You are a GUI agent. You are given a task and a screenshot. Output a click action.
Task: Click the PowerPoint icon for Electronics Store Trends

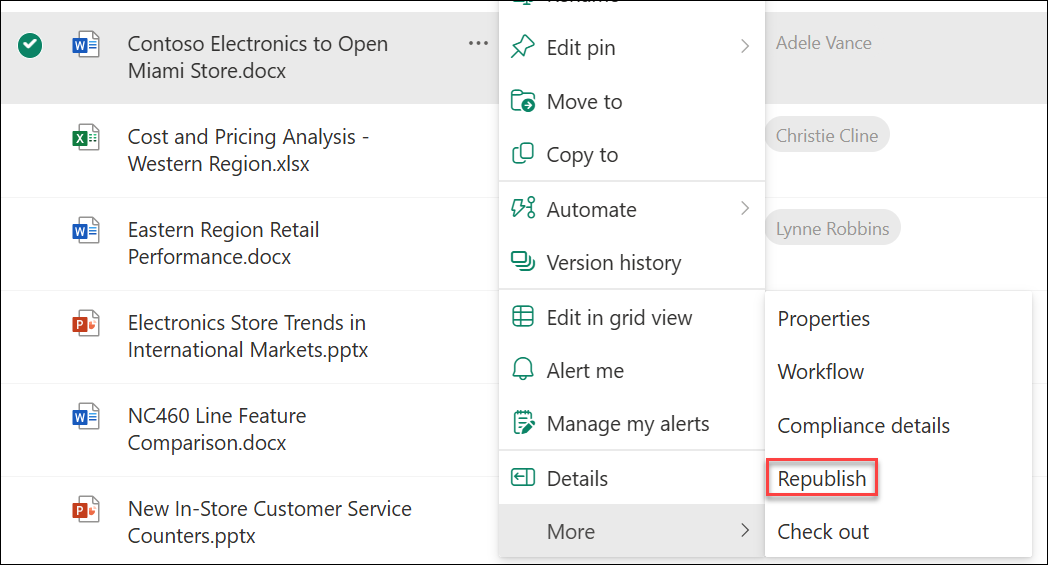tap(85, 324)
